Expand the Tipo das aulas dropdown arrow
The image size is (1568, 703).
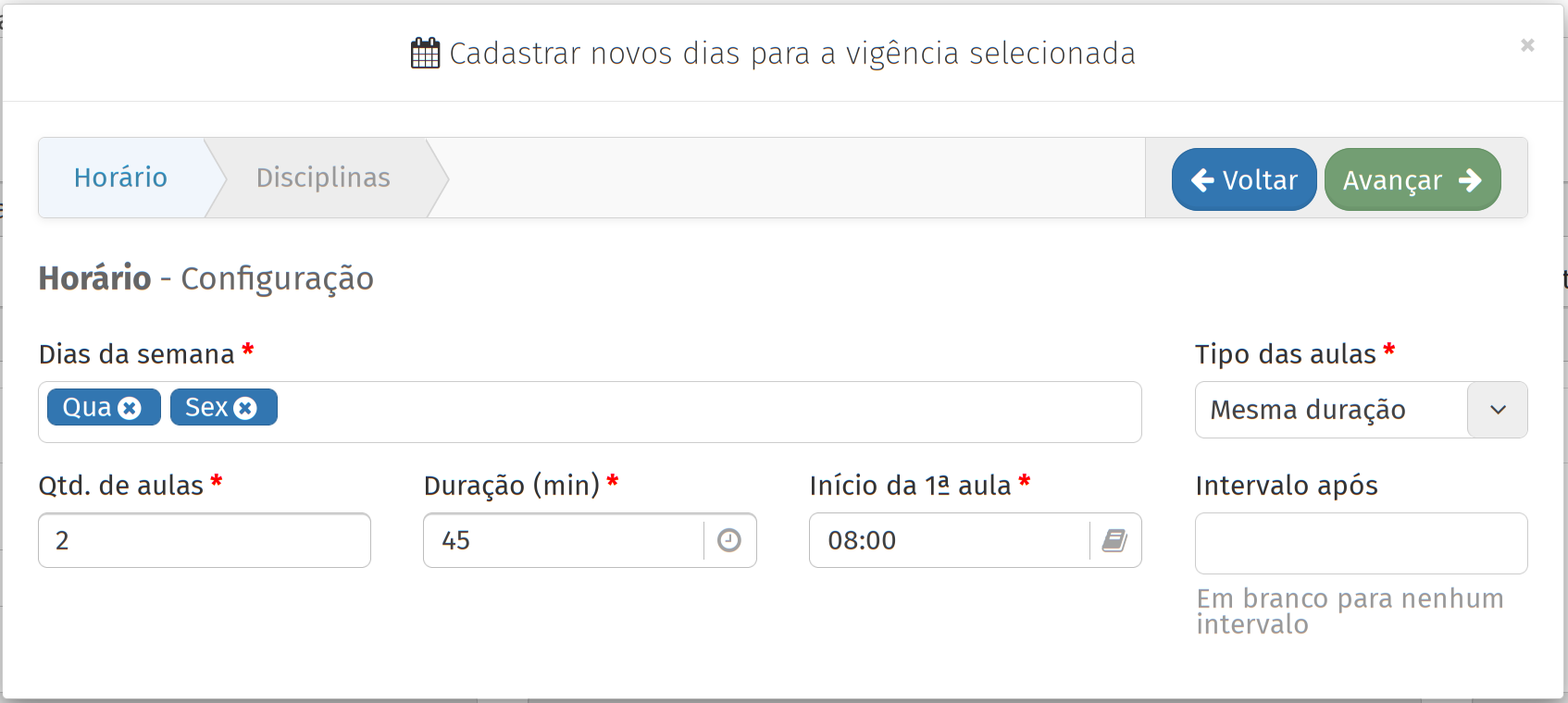click(1498, 410)
